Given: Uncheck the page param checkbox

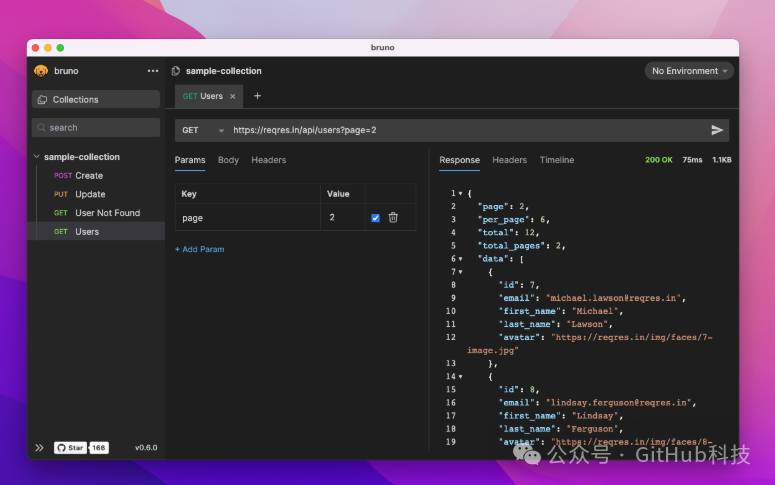Looking at the screenshot, I should click(375, 218).
